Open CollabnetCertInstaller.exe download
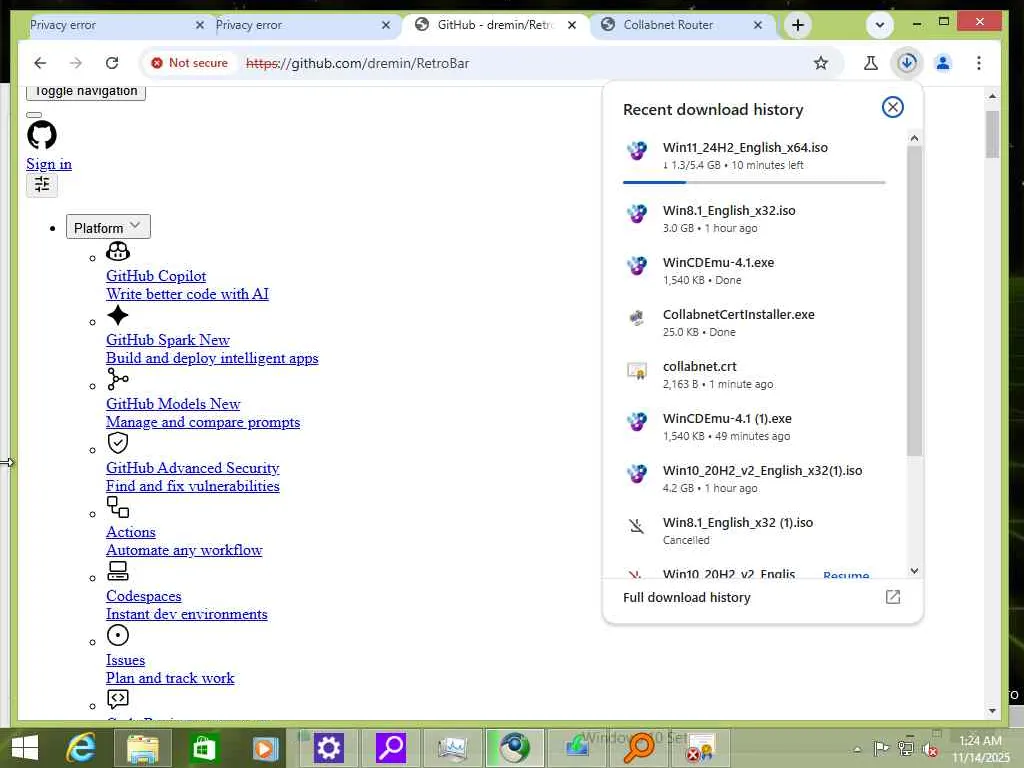 [x=754, y=323]
